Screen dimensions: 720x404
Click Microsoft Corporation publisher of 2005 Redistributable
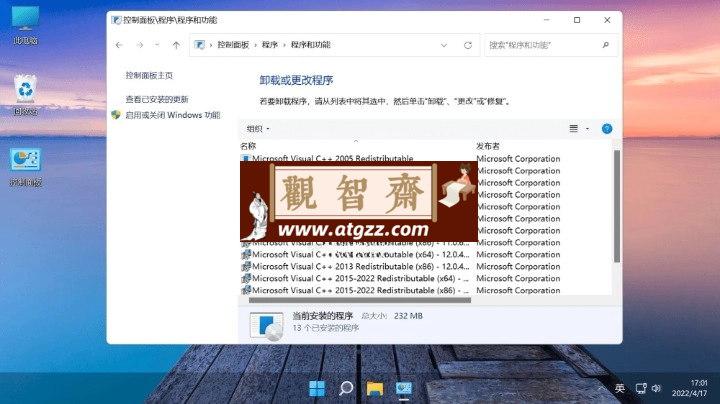click(x=518, y=158)
